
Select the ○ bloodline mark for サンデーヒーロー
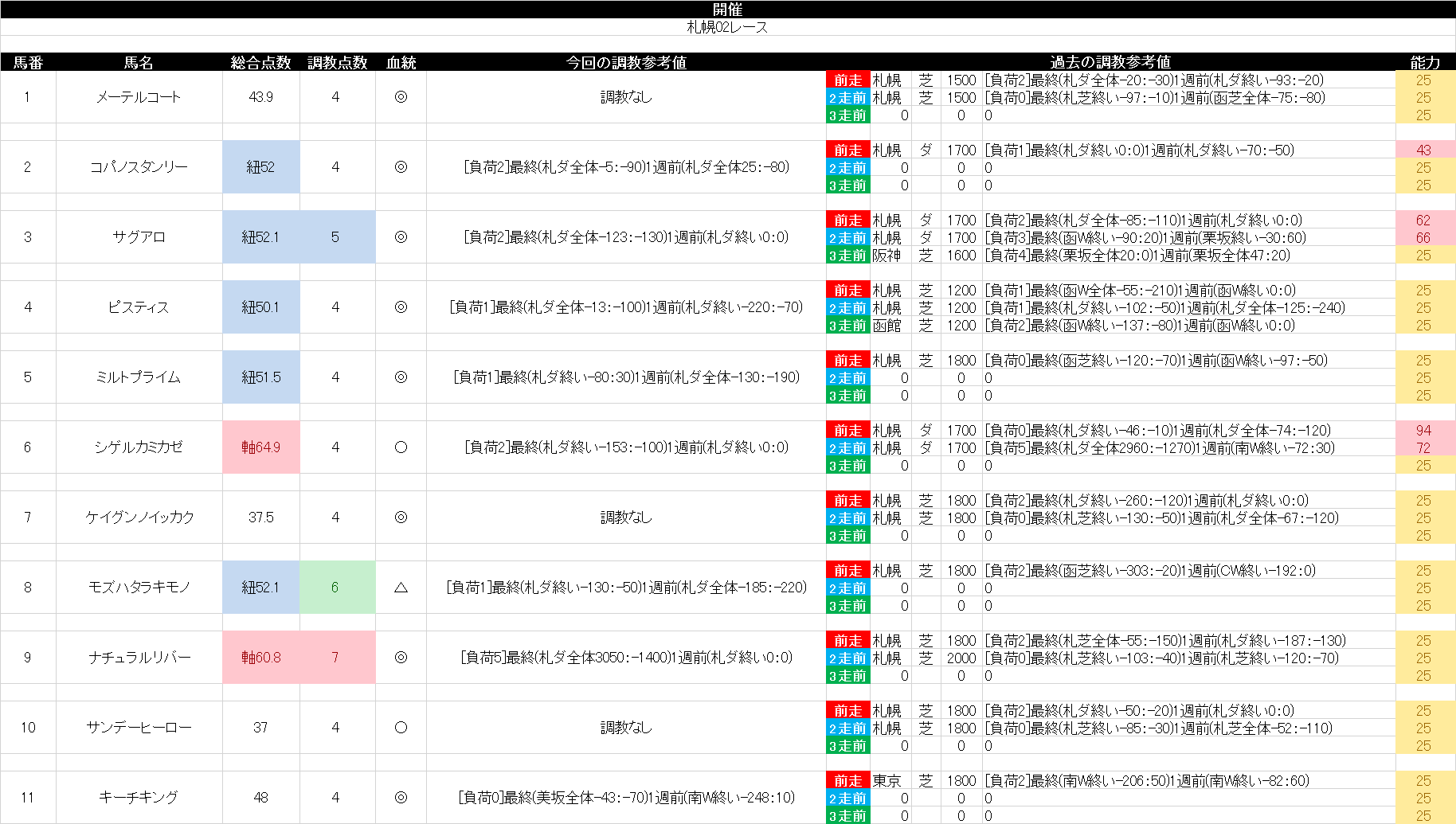tap(401, 728)
